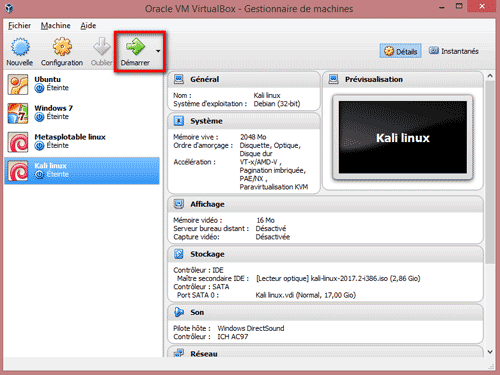
Task: Click the Stockage section disk icon
Action: pos(179,254)
